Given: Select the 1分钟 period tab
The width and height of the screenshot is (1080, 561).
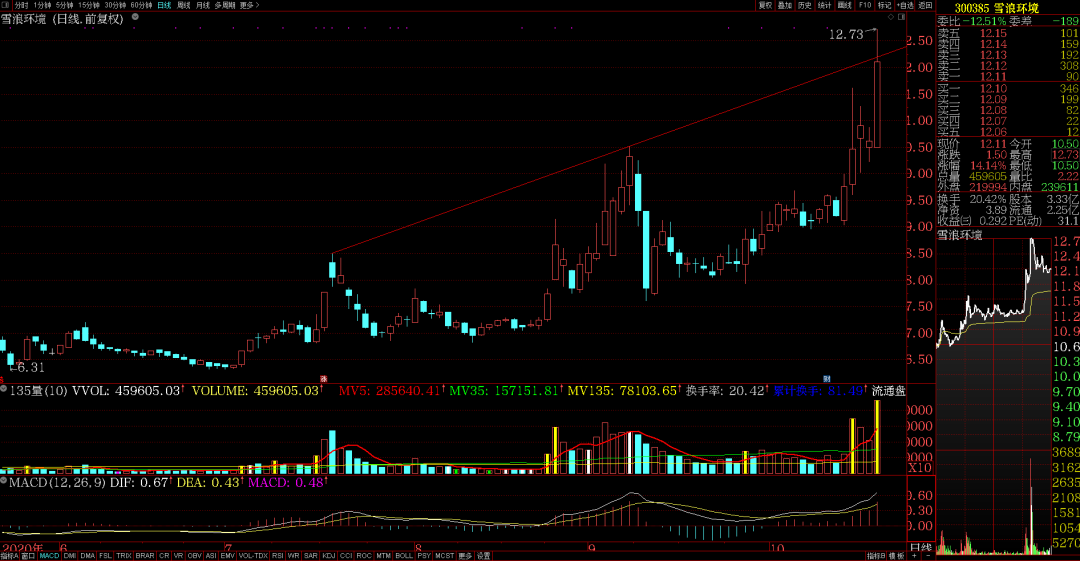Looking at the screenshot, I should [43, 5].
